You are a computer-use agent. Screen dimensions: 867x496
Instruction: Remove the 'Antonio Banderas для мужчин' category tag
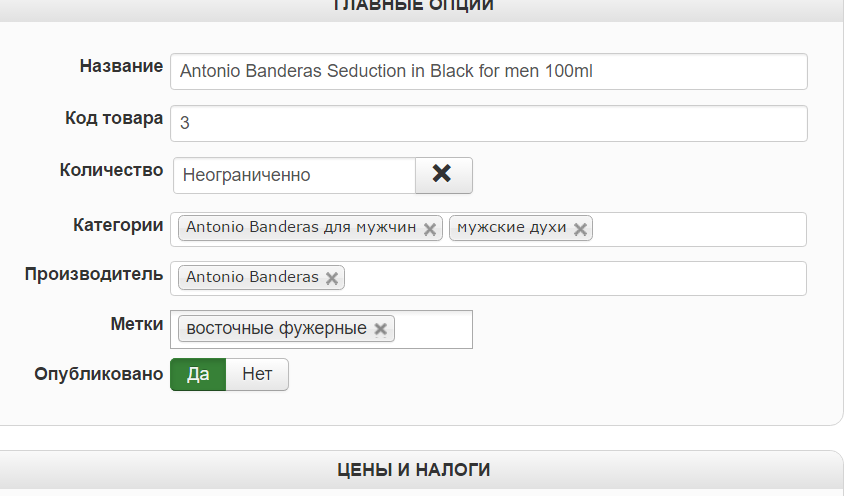pyautogui.click(x=430, y=228)
